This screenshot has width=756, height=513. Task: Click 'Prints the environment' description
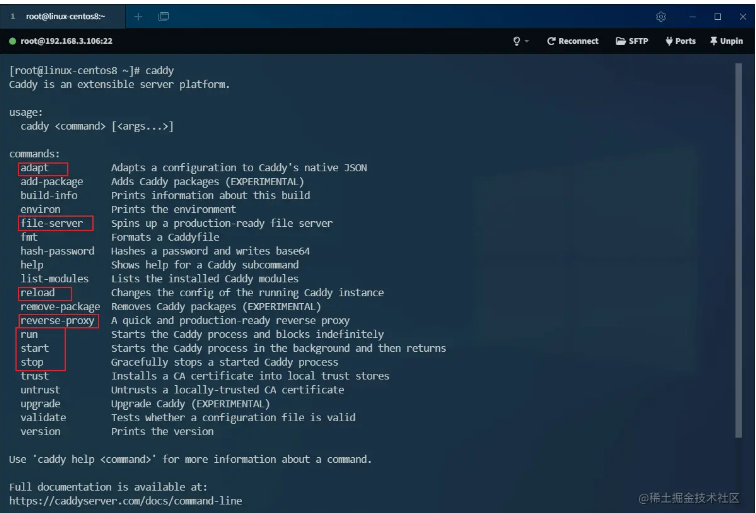174,209
